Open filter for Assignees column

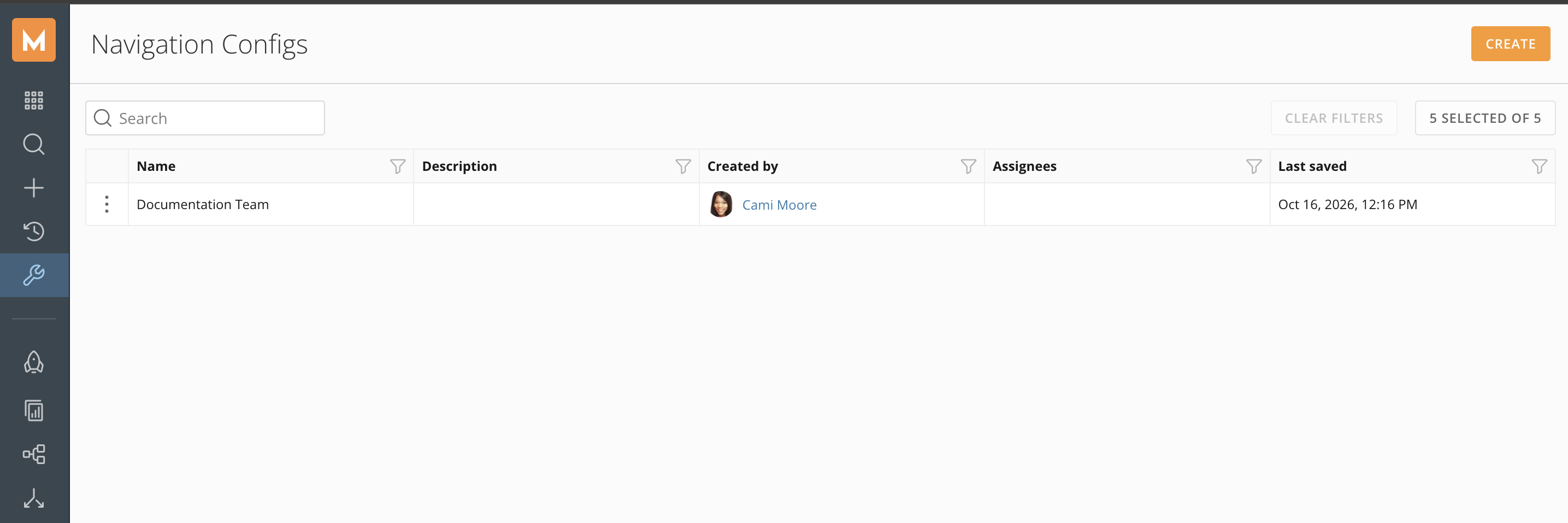point(1254,166)
